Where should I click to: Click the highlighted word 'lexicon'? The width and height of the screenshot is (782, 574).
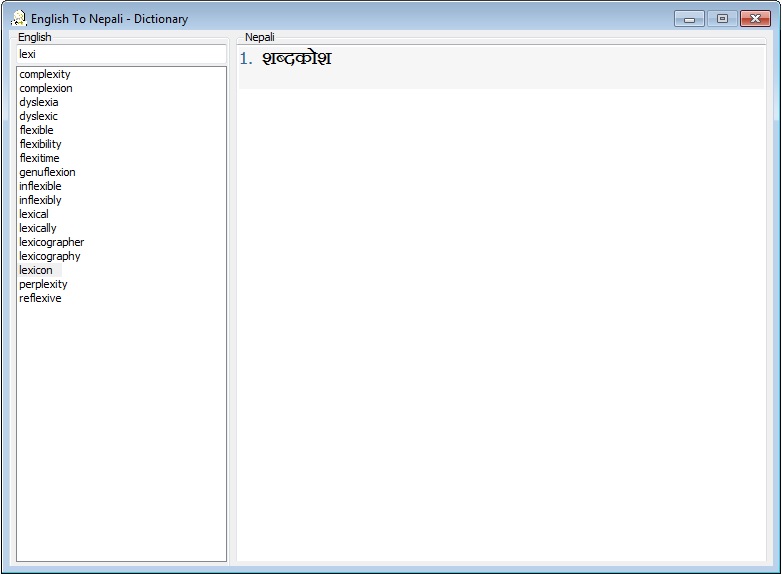pos(36,270)
